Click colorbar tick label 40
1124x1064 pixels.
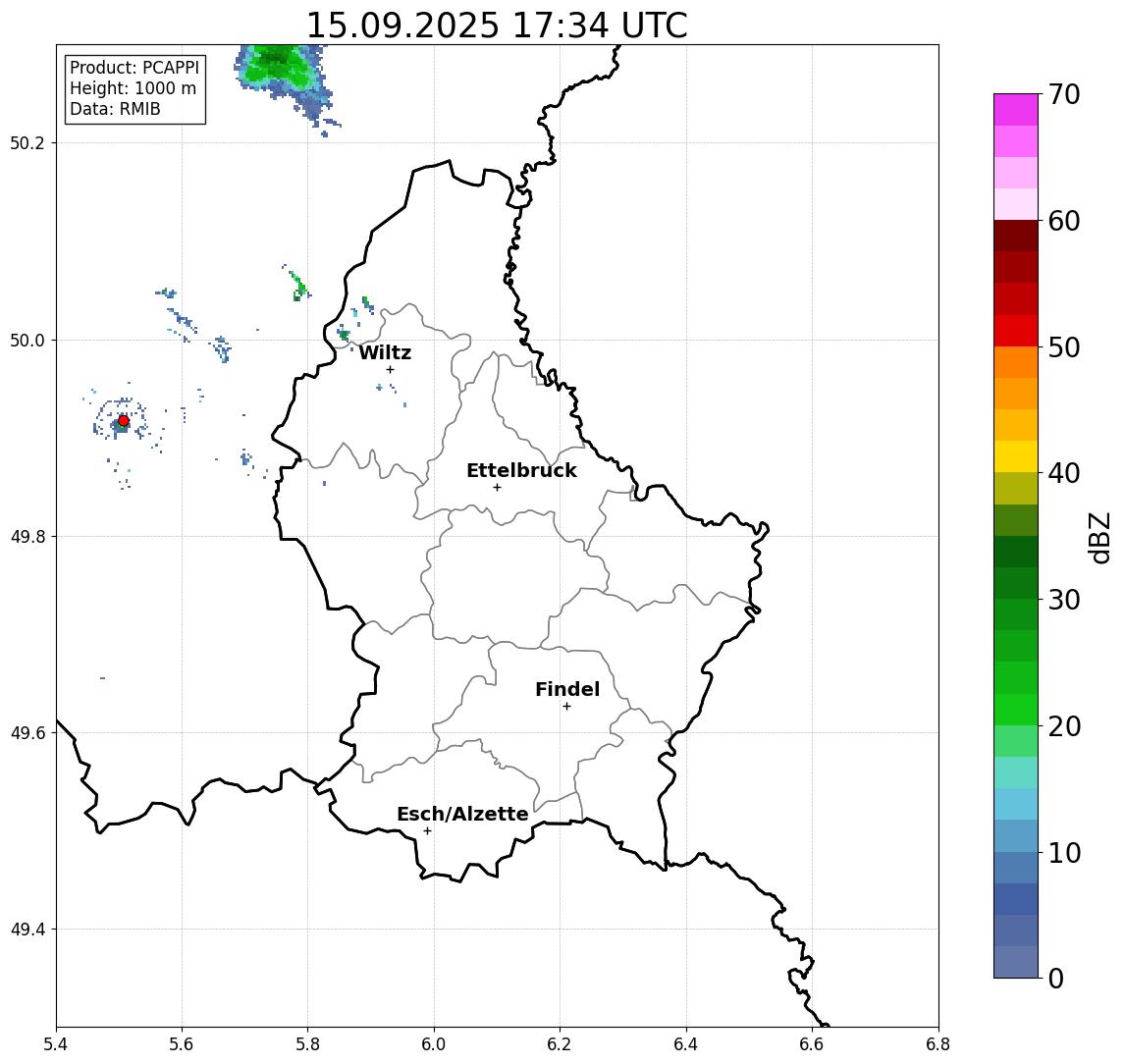click(1064, 473)
